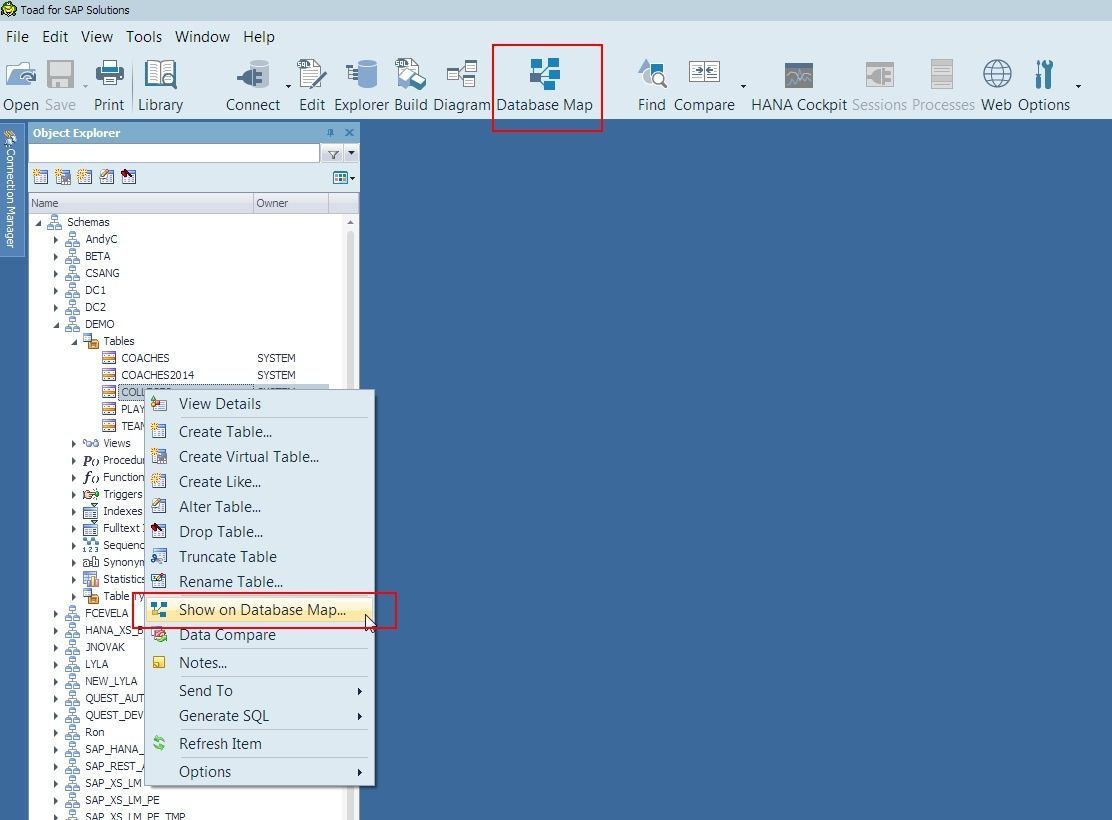Expand the BETA schema node
The height and width of the screenshot is (820, 1112).
(56, 257)
